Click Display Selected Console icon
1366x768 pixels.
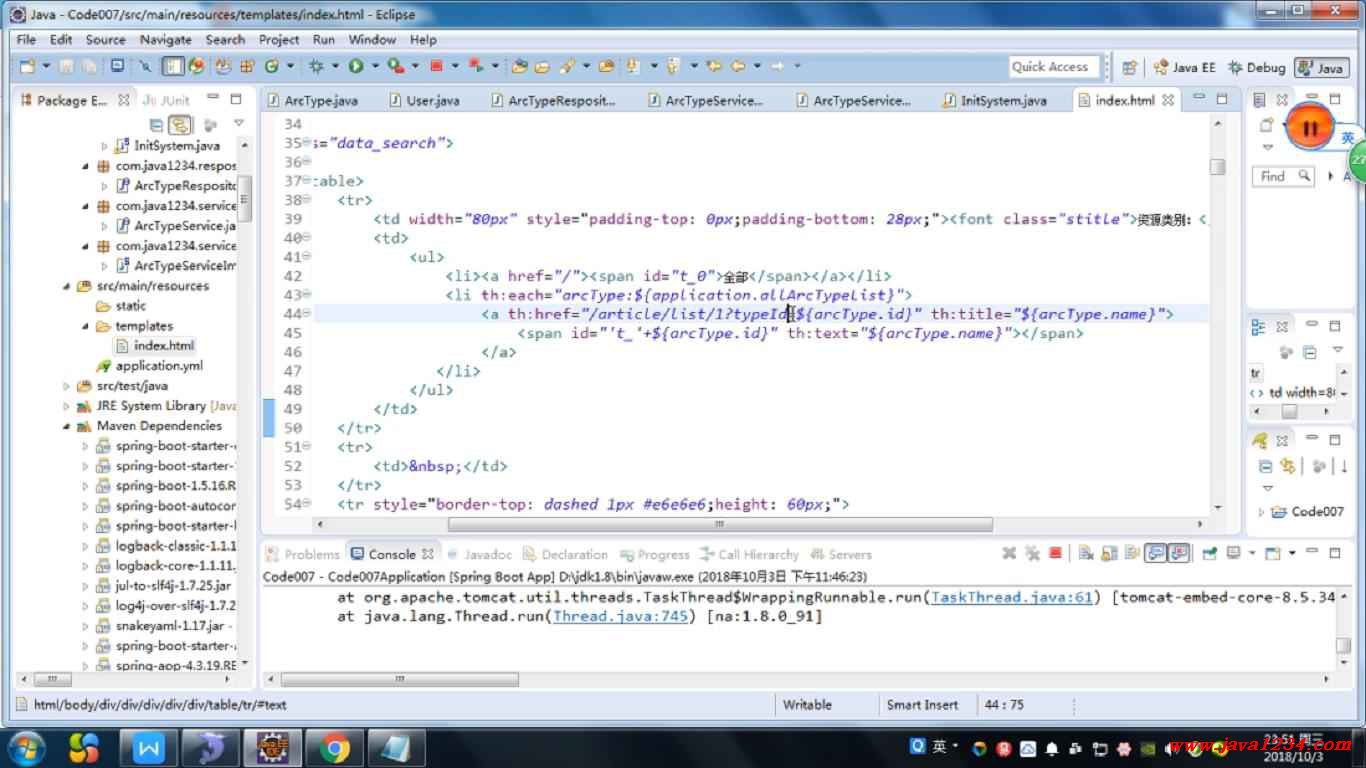tap(1233, 553)
